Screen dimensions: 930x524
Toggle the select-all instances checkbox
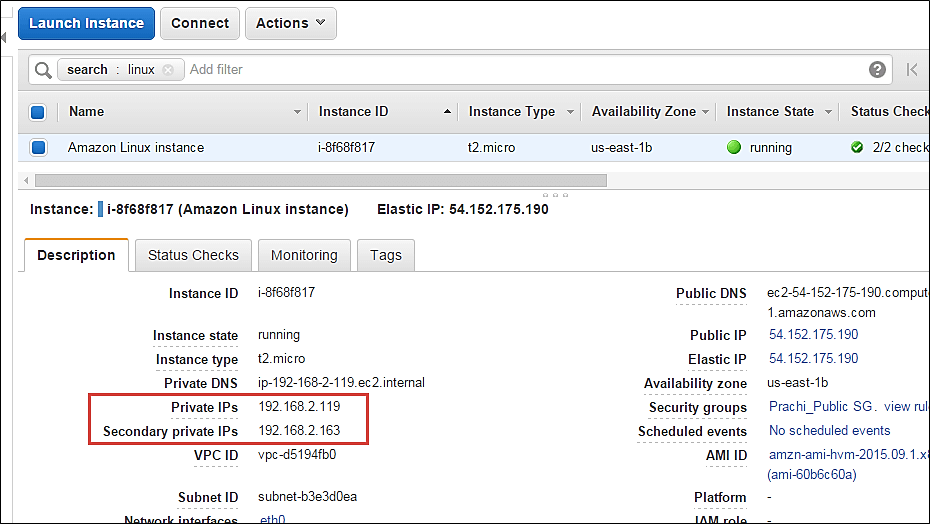pos(38,112)
